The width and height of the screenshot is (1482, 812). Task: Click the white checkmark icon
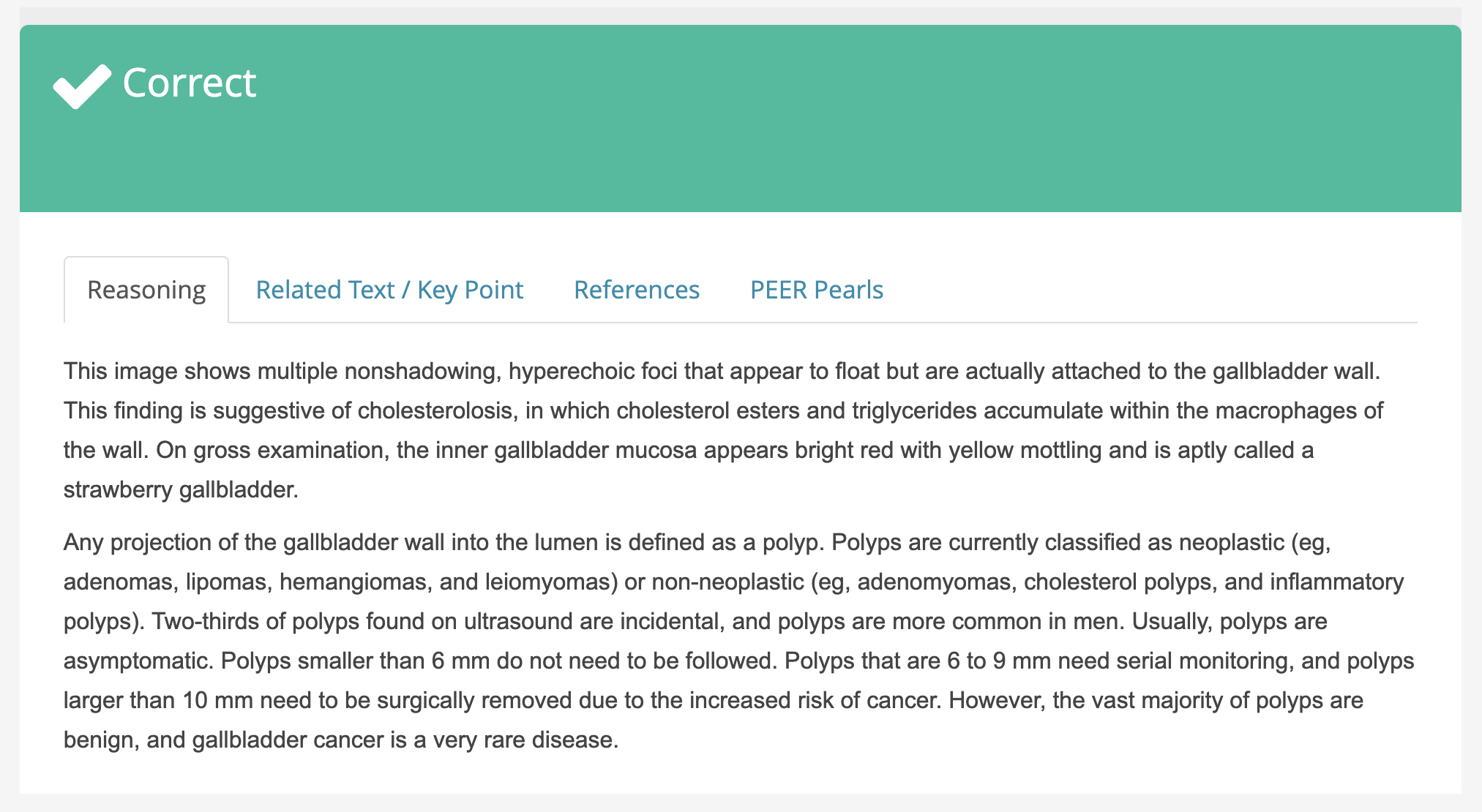pos(82,86)
